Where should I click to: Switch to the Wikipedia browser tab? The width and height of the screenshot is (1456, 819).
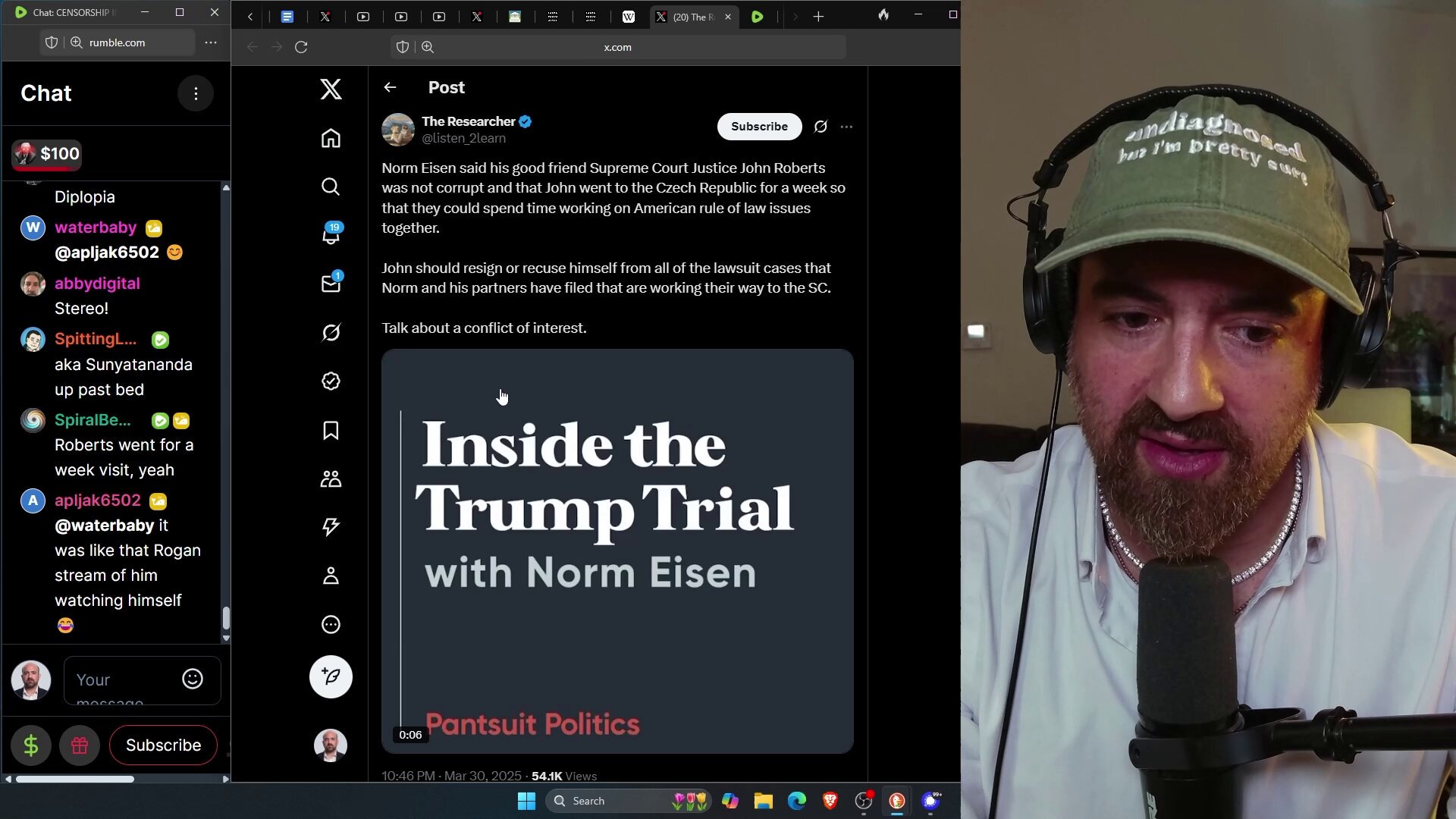(x=629, y=17)
